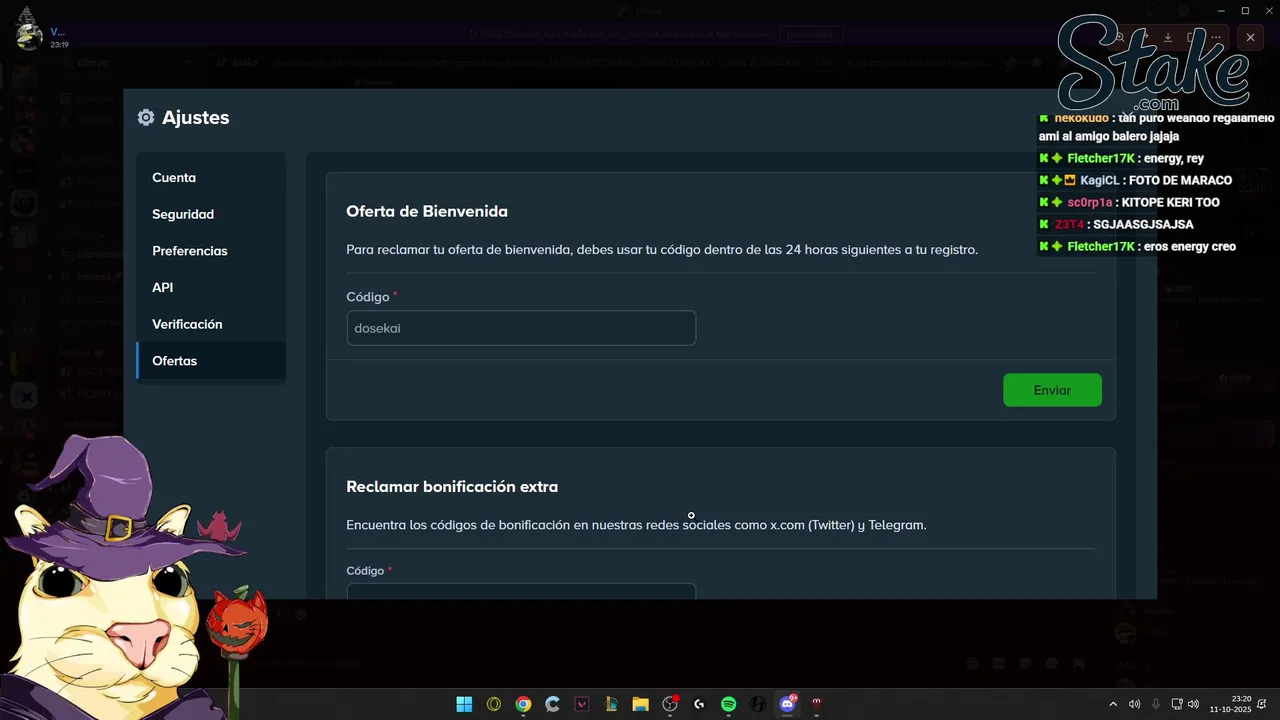Open the notification center bell icon
Screen dimensions: 1280x720
point(1262,704)
